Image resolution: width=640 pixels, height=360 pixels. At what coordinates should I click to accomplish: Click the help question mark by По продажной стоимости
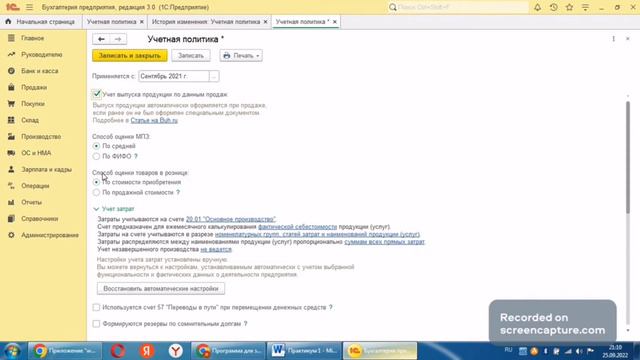(x=178, y=192)
